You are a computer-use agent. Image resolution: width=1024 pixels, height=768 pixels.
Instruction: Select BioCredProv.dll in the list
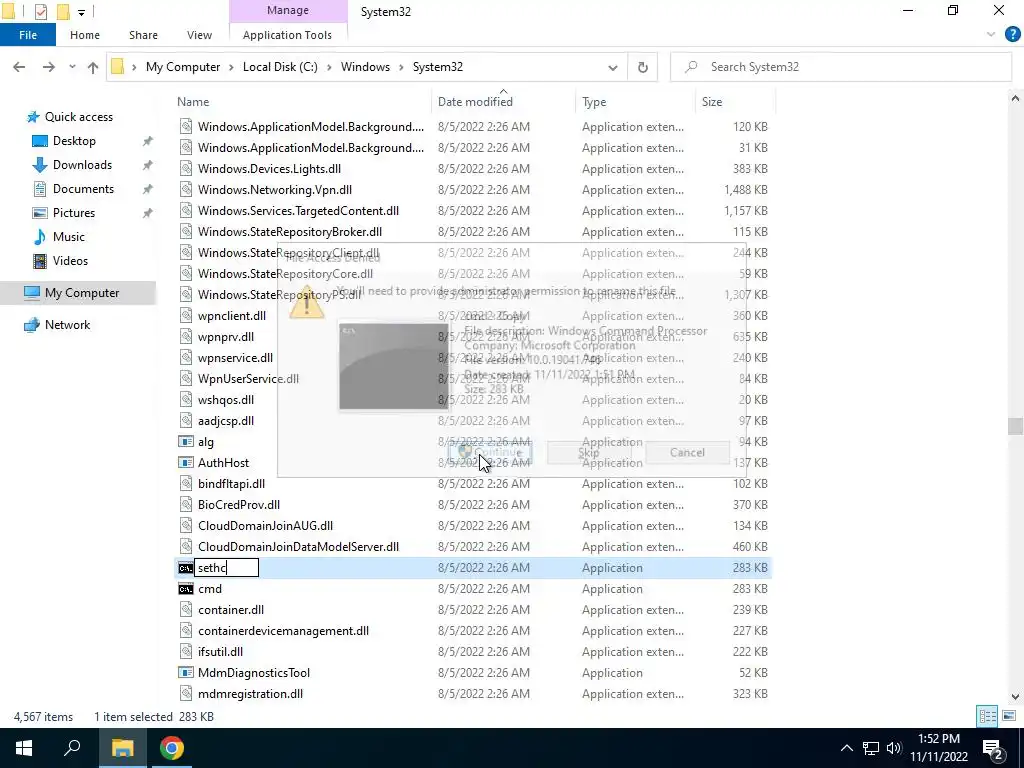239,505
